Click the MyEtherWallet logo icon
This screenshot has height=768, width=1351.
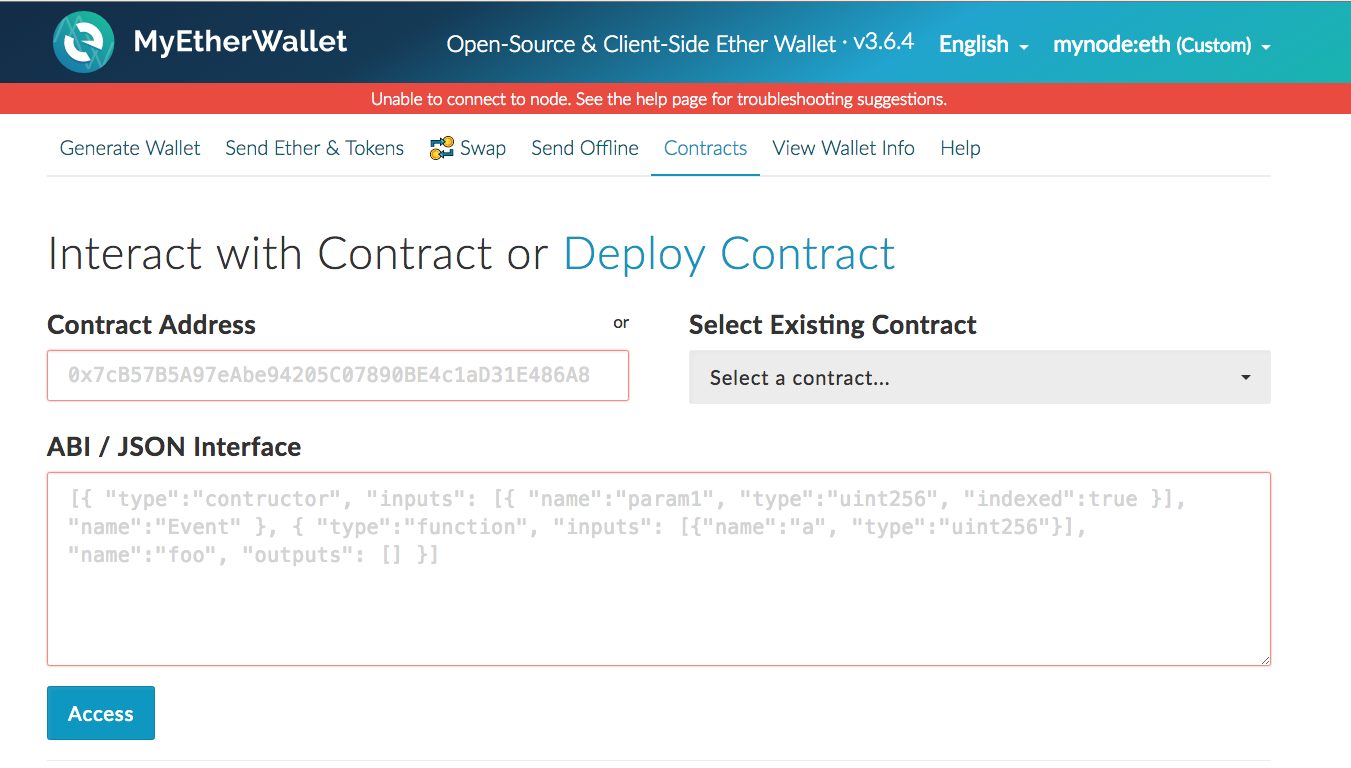coord(83,42)
